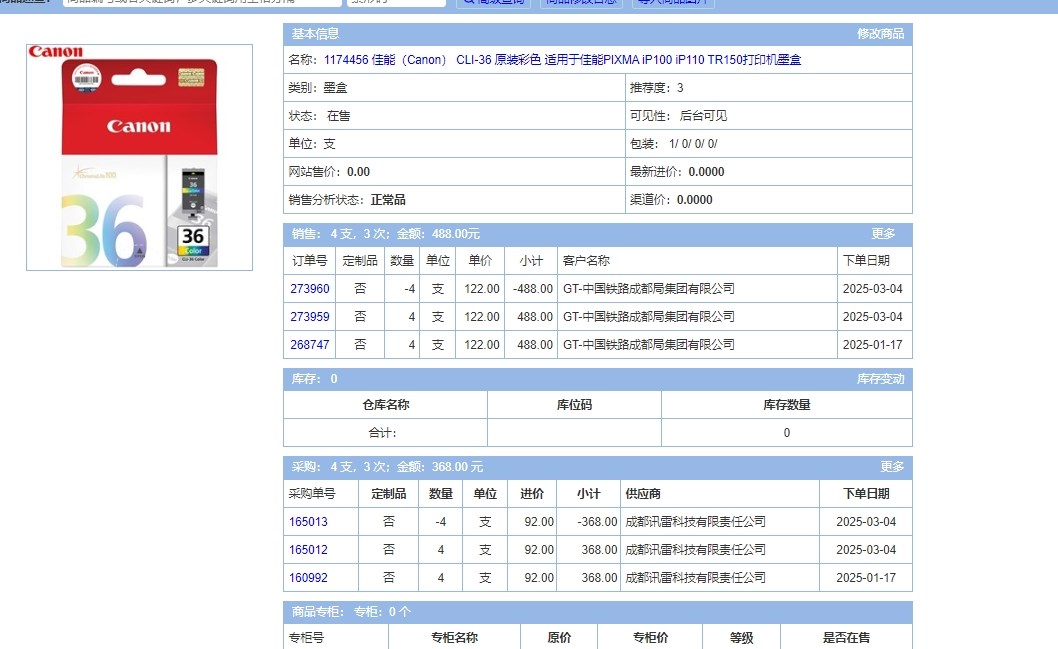Click the 专柜价 column header

pyautogui.click(x=650, y=638)
